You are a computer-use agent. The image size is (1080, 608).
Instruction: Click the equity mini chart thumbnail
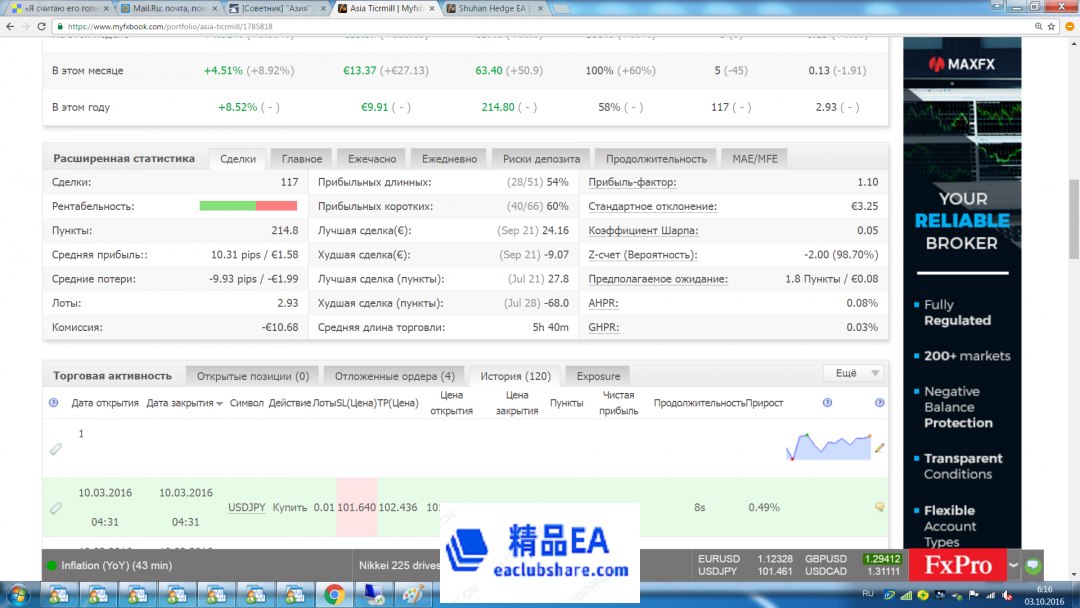(x=829, y=446)
